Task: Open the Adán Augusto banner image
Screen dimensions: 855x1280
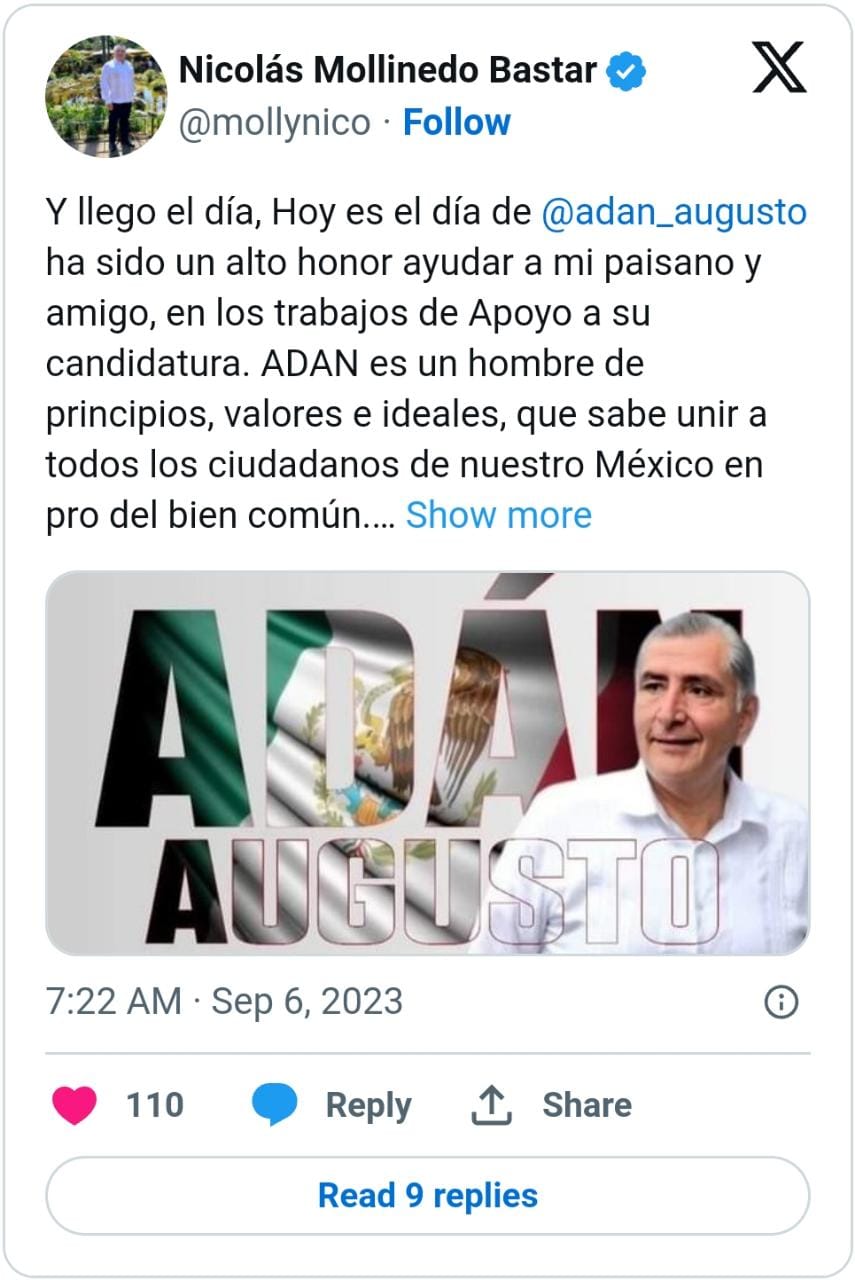Action: pos(428,763)
